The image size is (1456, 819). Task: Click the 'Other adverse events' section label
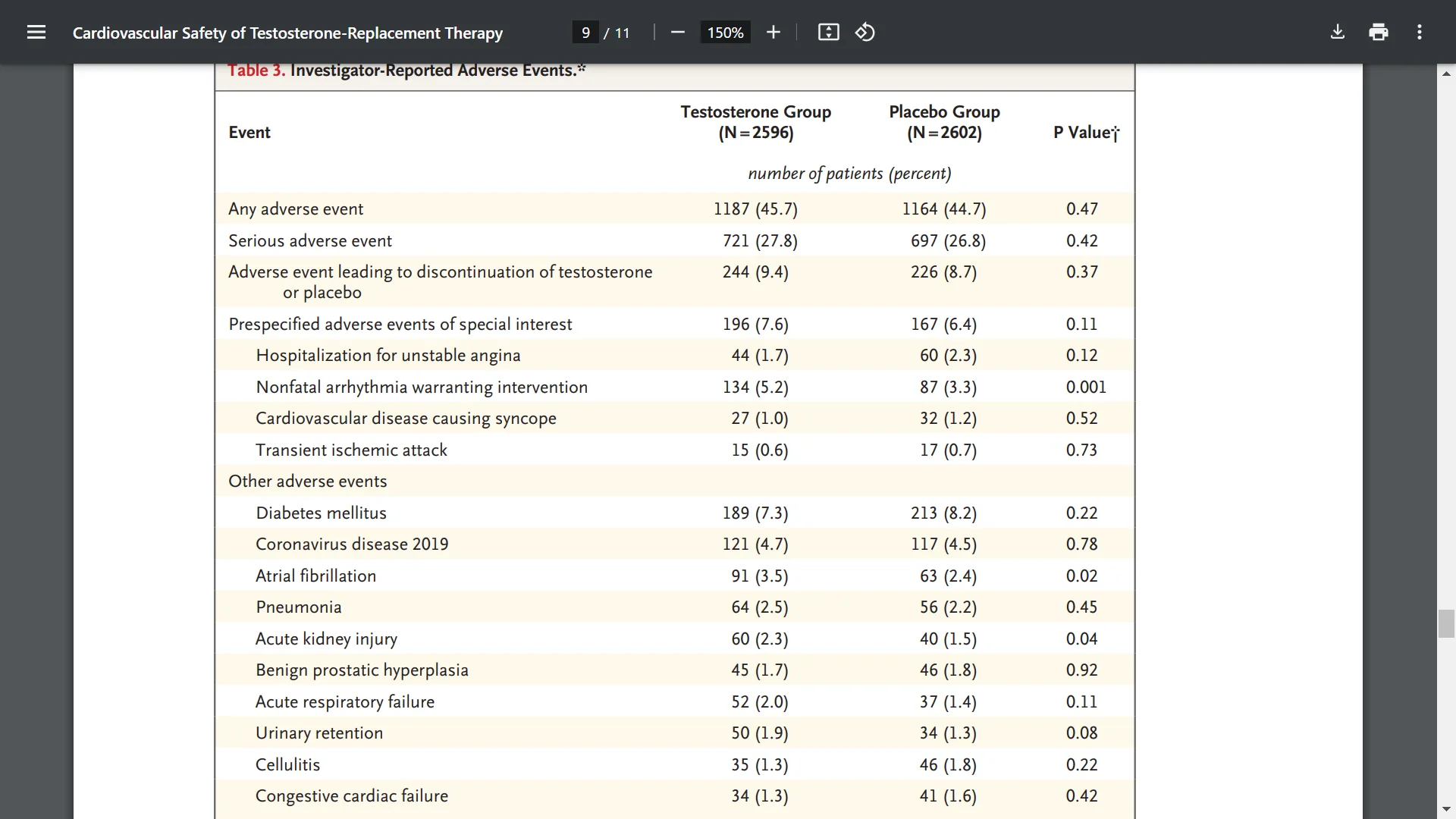point(308,482)
